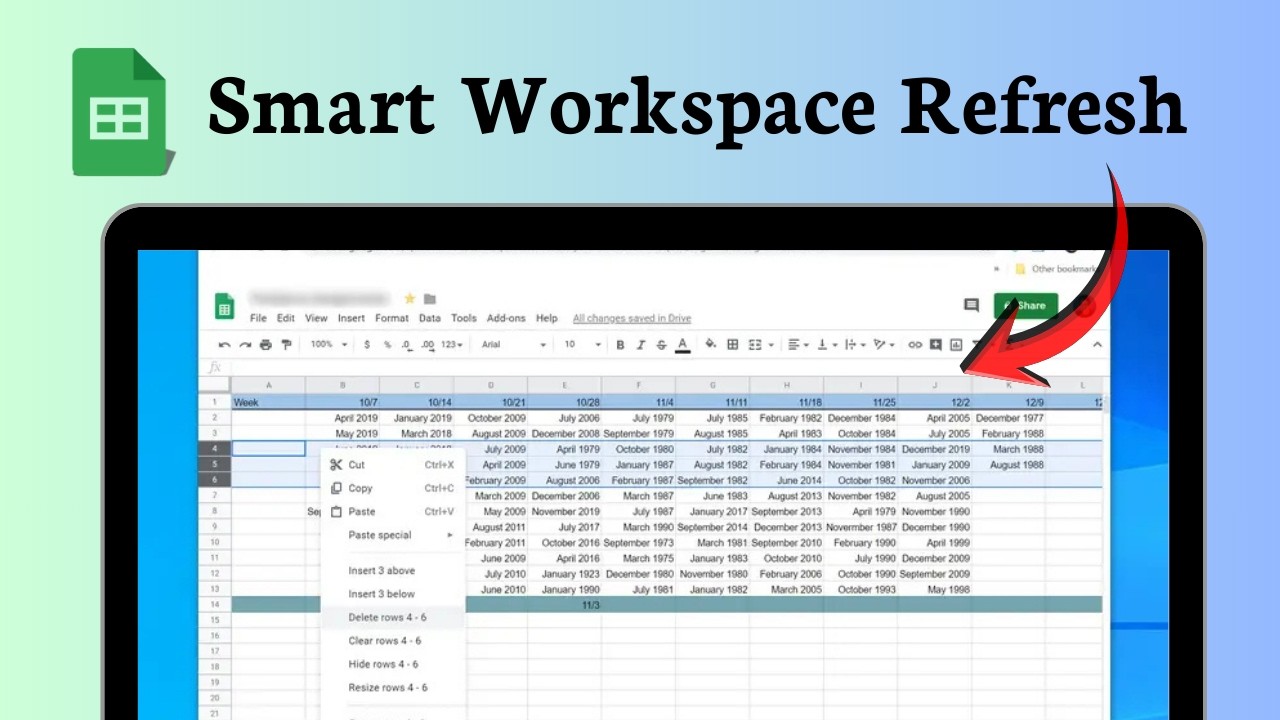This screenshot has height=720, width=1280.
Task: Click the Undo icon in toolbar
Action: [224, 345]
